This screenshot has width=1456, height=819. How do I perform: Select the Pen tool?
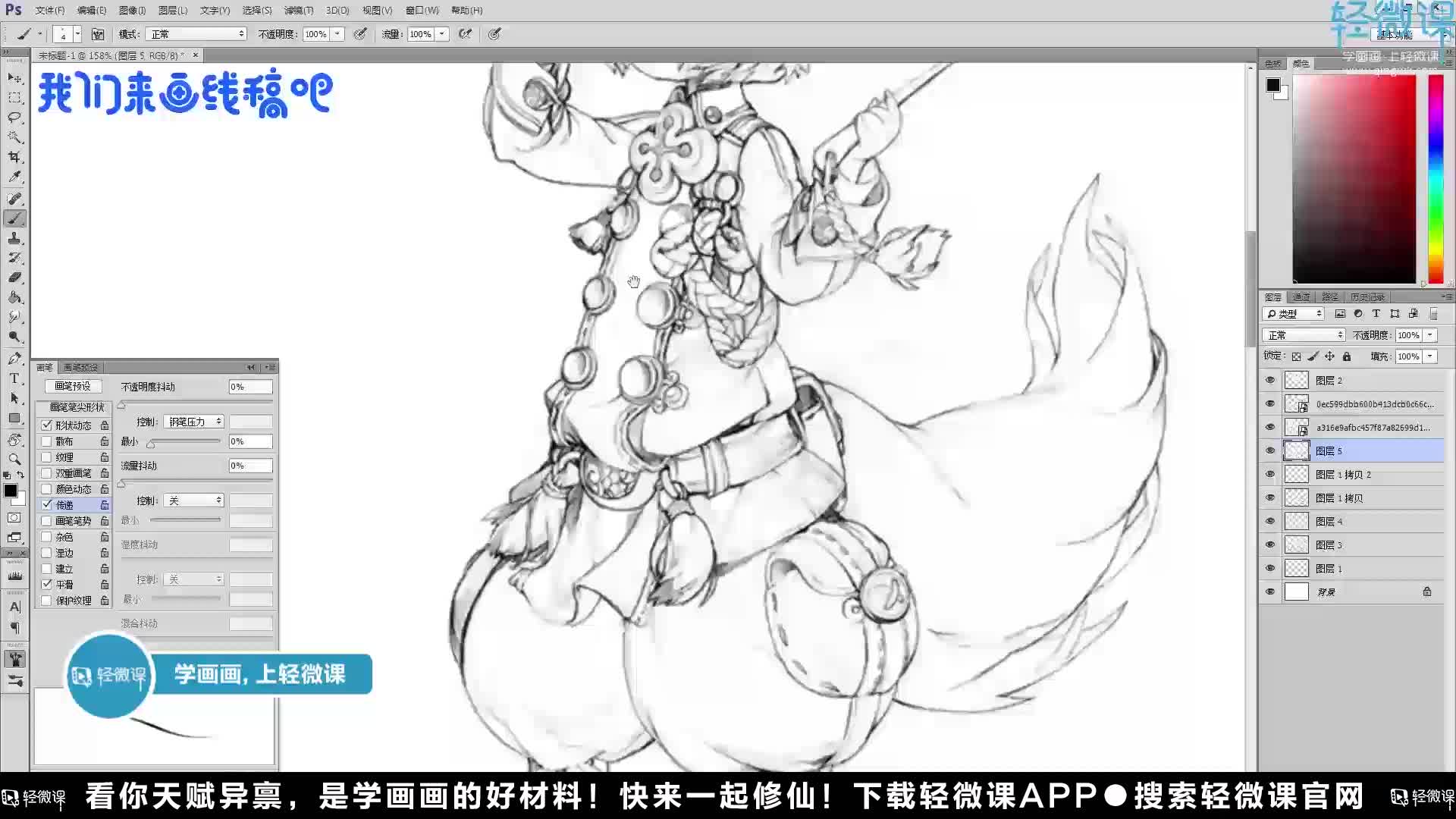(x=14, y=358)
